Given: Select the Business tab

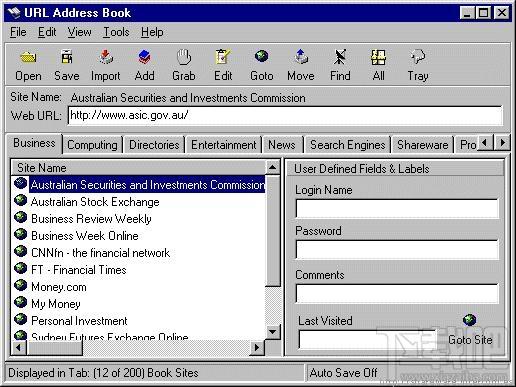Looking at the screenshot, I should [34, 143].
